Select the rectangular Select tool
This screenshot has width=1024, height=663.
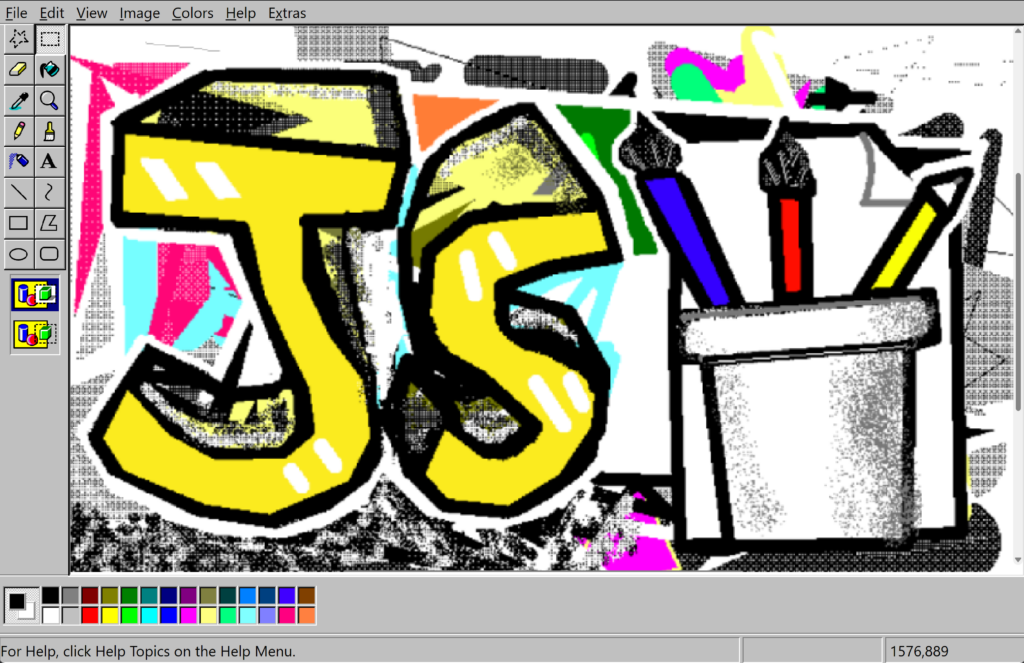tap(50, 39)
